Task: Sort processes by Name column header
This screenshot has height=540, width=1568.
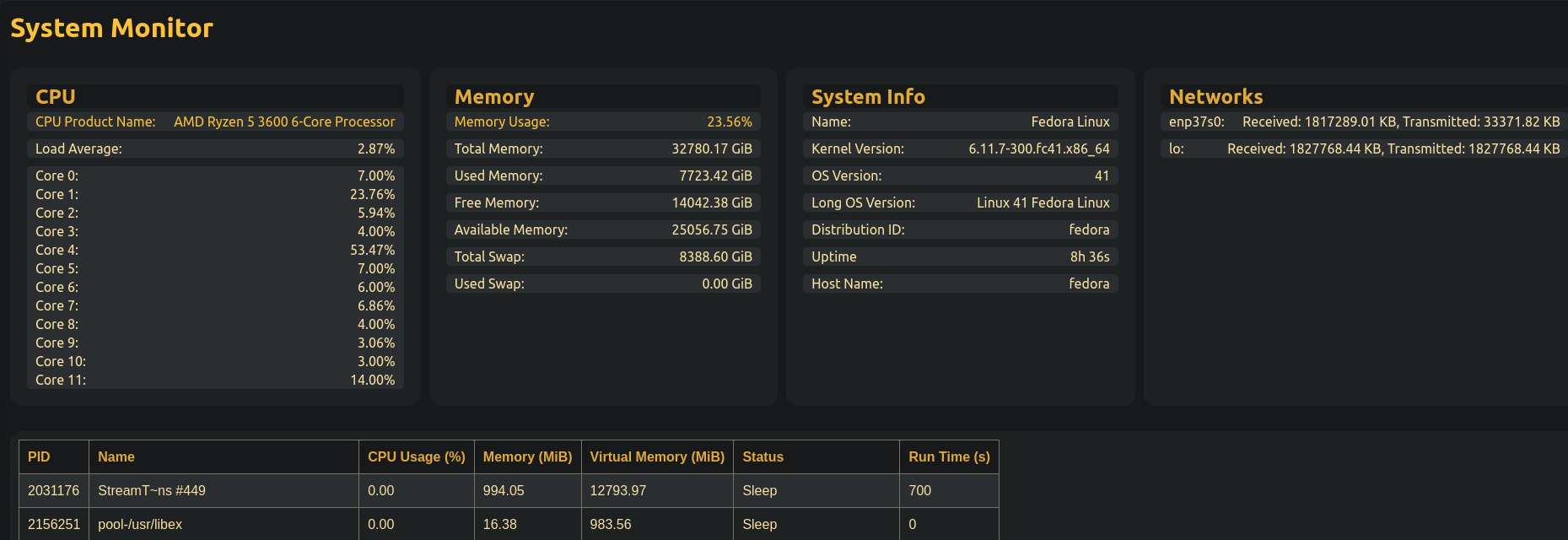Action: (224, 456)
